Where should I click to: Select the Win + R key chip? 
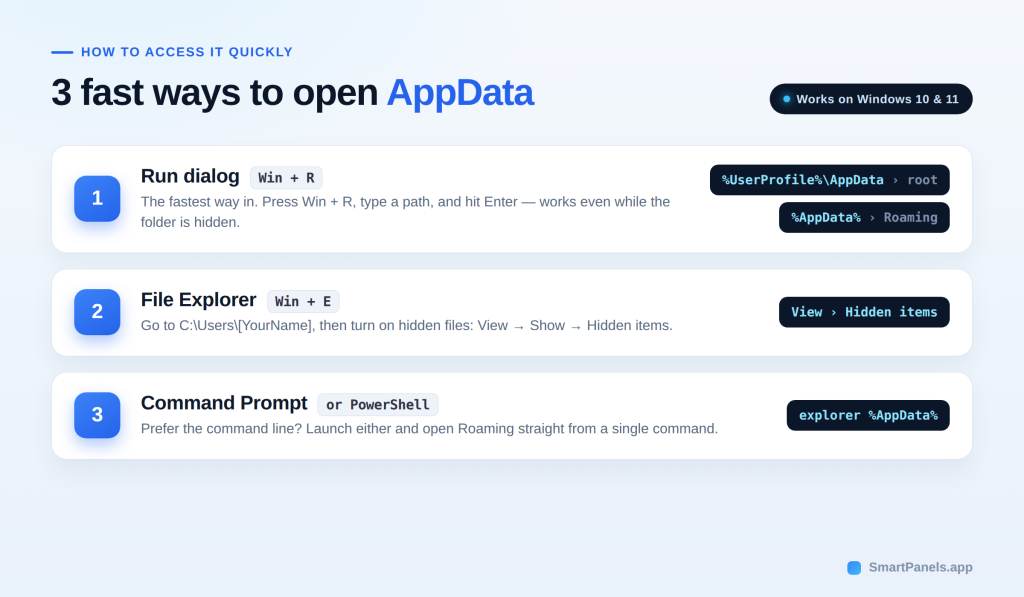tap(286, 178)
